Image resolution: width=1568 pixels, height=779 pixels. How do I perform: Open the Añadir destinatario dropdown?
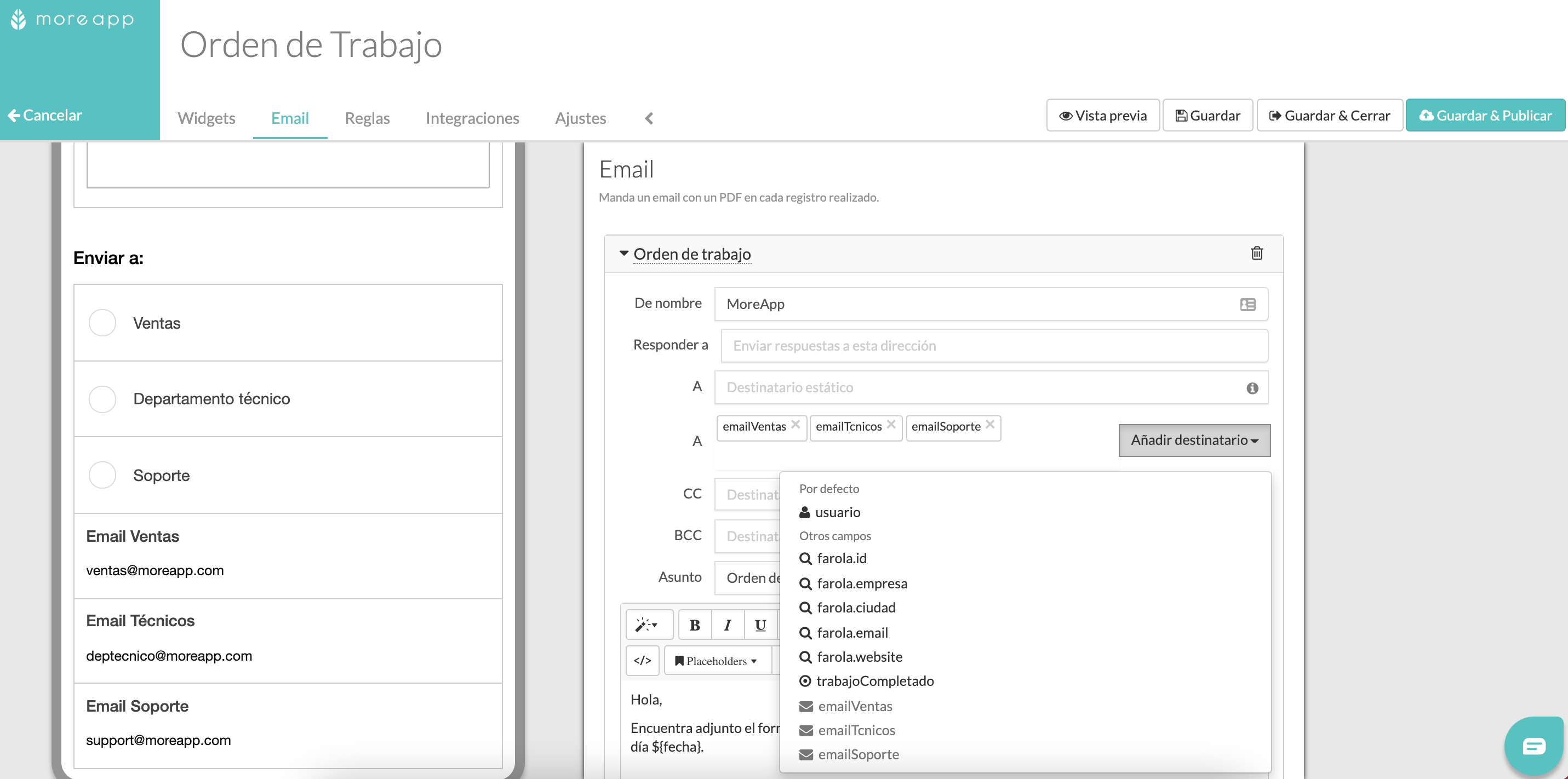coord(1194,440)
